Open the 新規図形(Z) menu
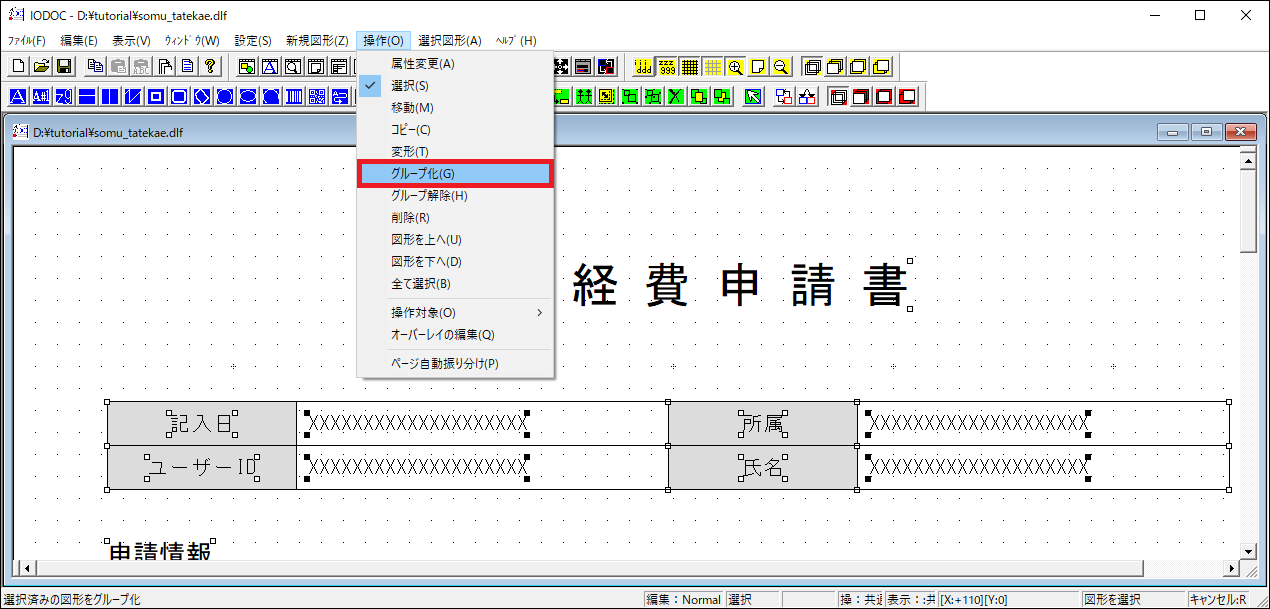 (317, 41)
